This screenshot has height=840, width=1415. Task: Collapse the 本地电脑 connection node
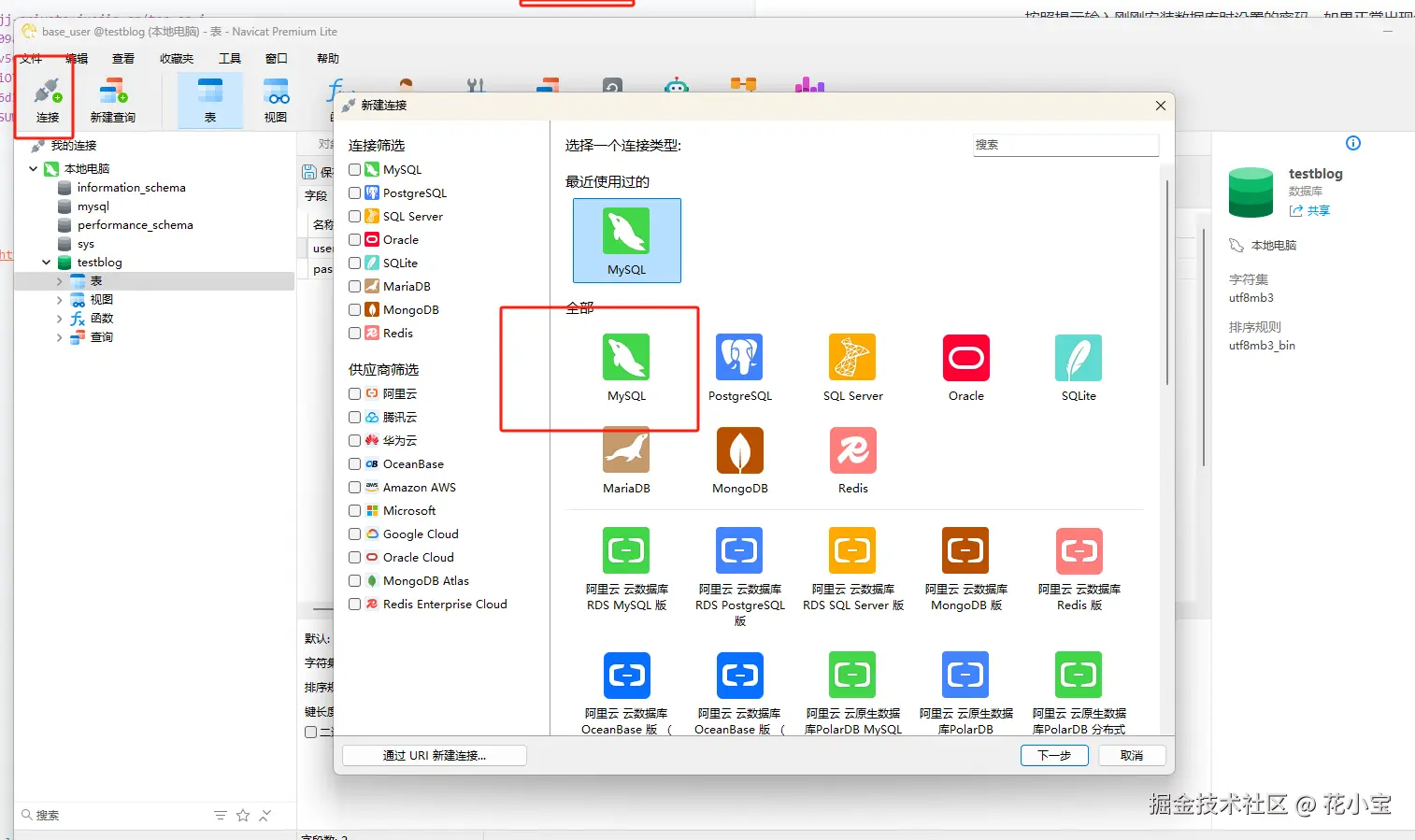[x=34, y=169]
